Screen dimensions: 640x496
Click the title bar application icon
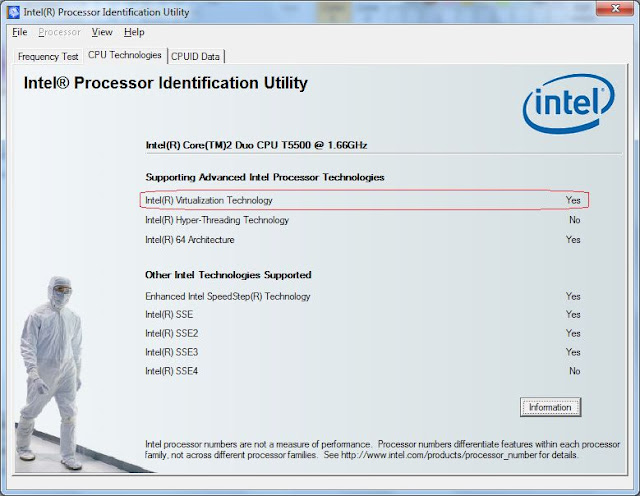[13, 12]
